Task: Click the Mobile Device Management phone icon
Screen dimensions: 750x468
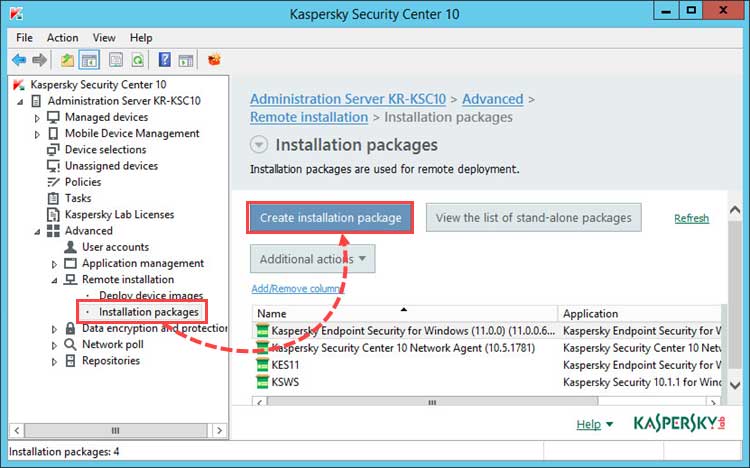Action: click(x=53, y=133)
